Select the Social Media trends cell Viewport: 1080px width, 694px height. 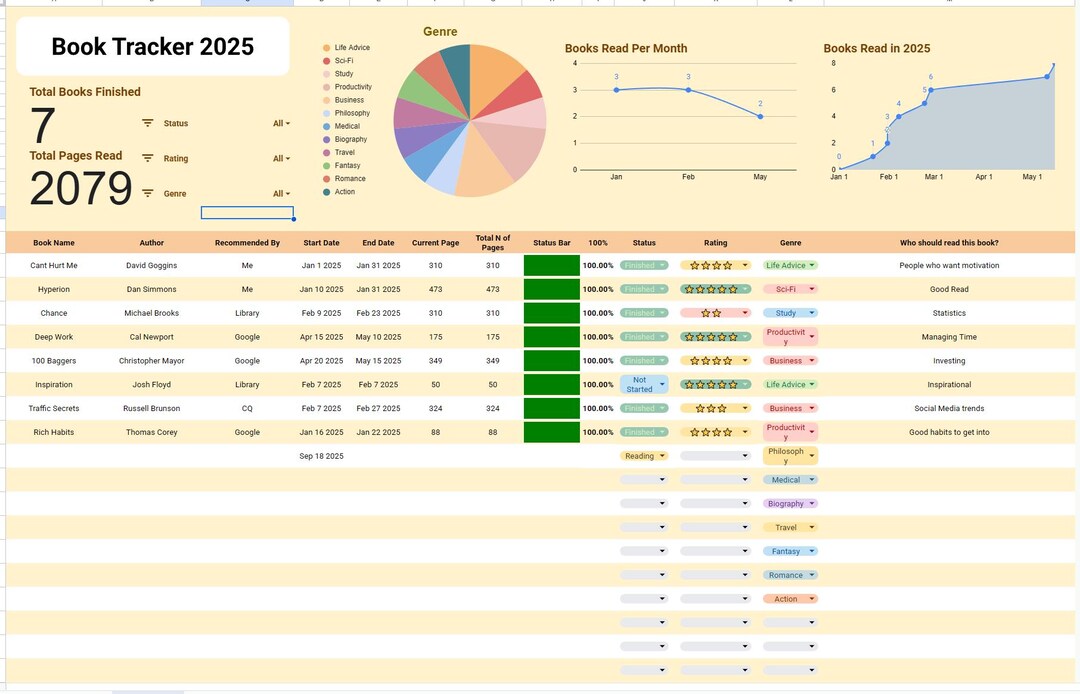coord(949,408)
